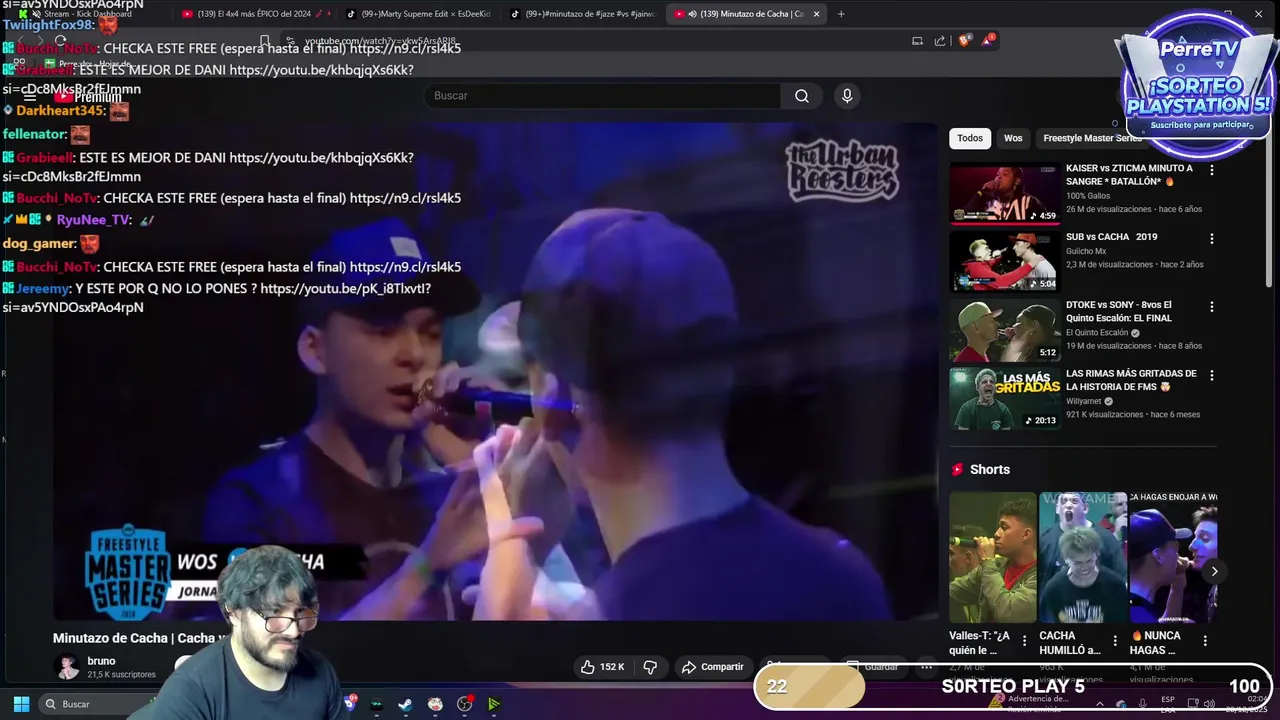
Task: Select the Freestyle Master Series filter chip
Action: (x=1092, y=138)
